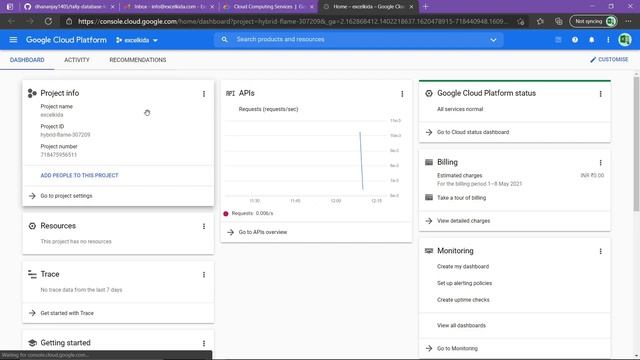The image size is (640, 360).
Task: Click the Requests legend red dot
Action: point(226,213)
